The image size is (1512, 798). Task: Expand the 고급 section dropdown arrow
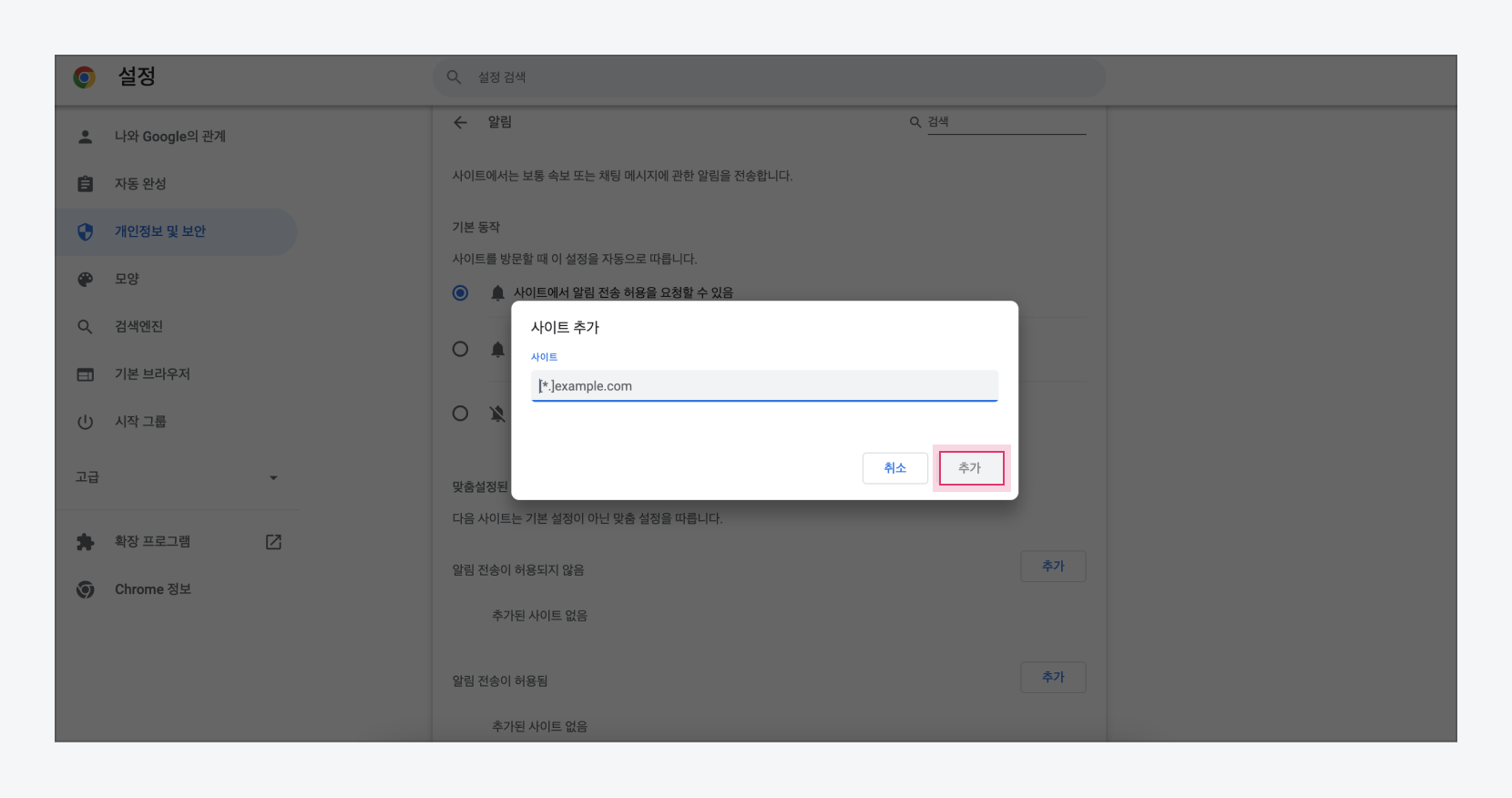(273, 477)
